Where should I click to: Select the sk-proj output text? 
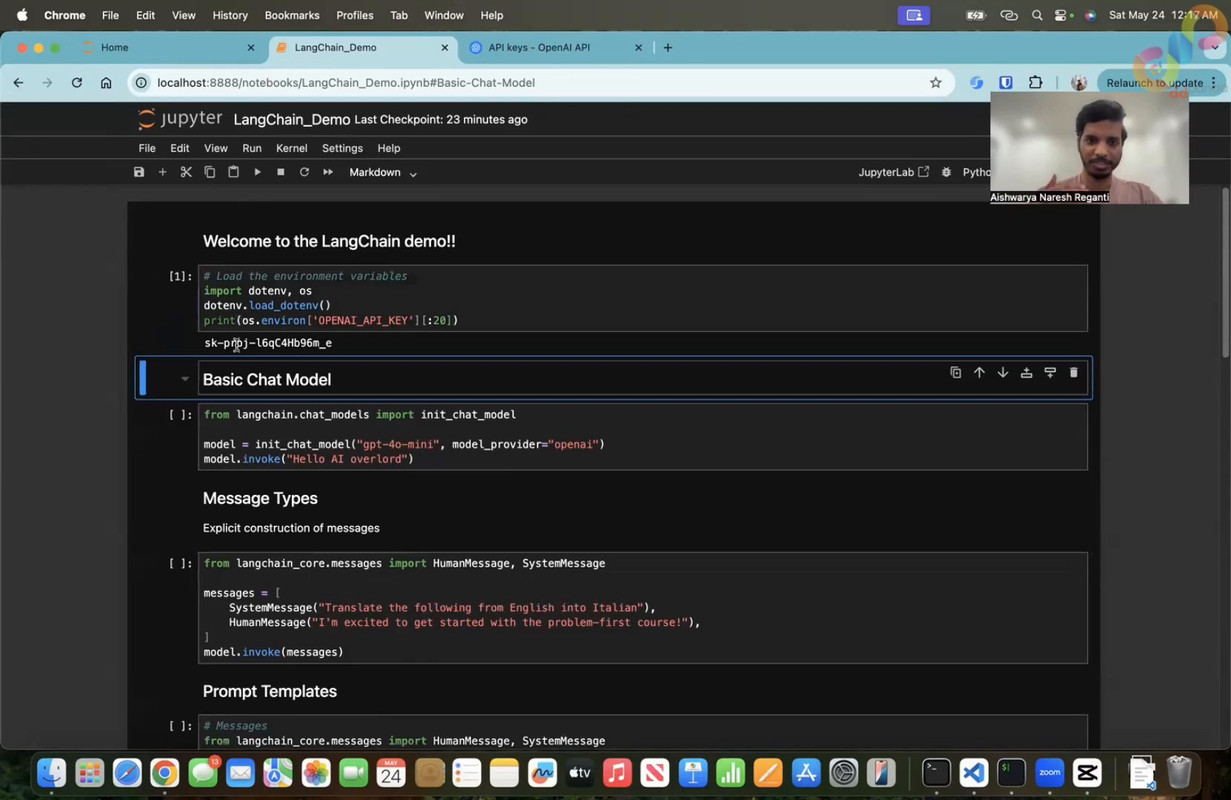click(268, 343)
